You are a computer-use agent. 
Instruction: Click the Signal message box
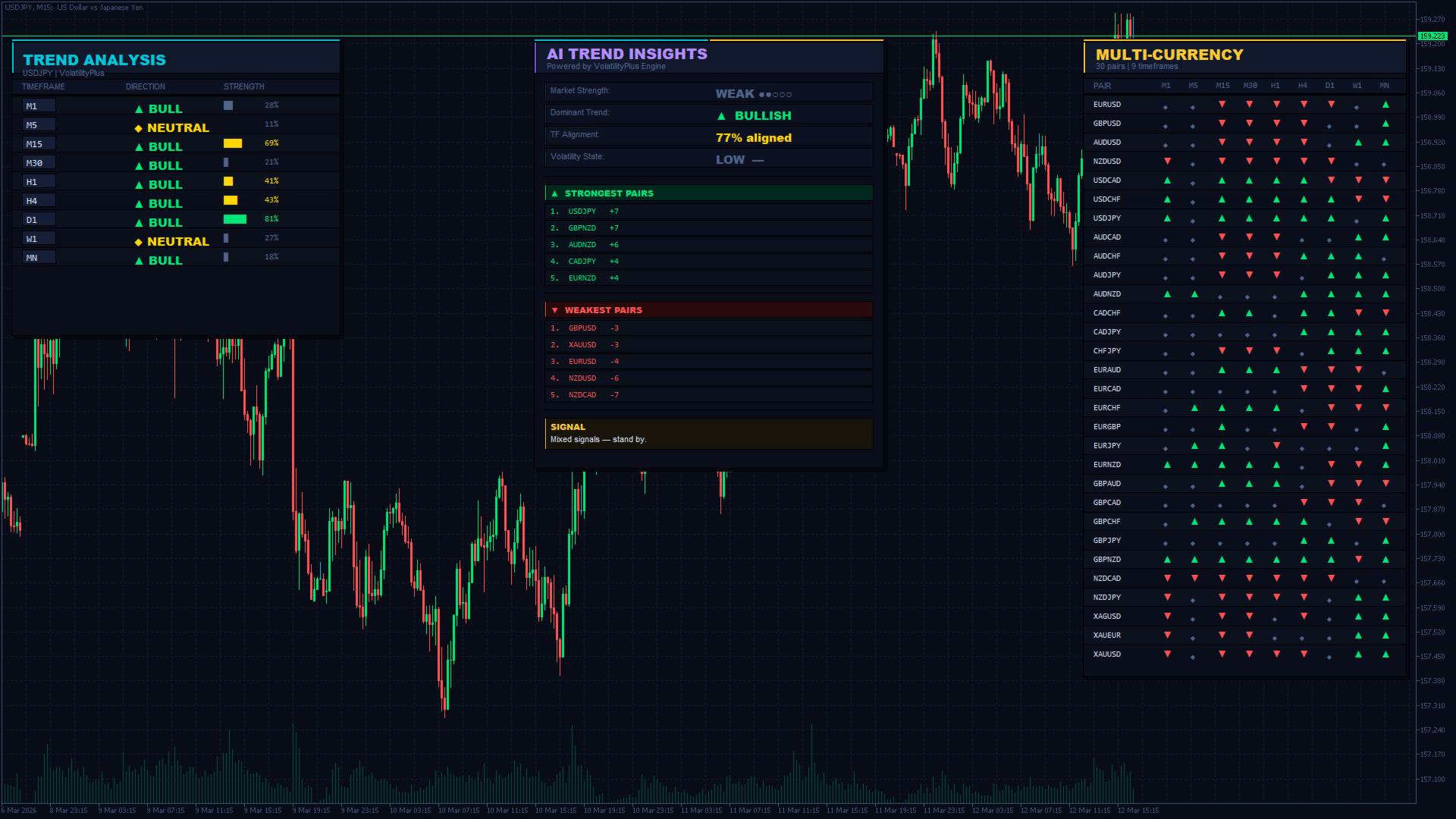(x=708, y=434)
